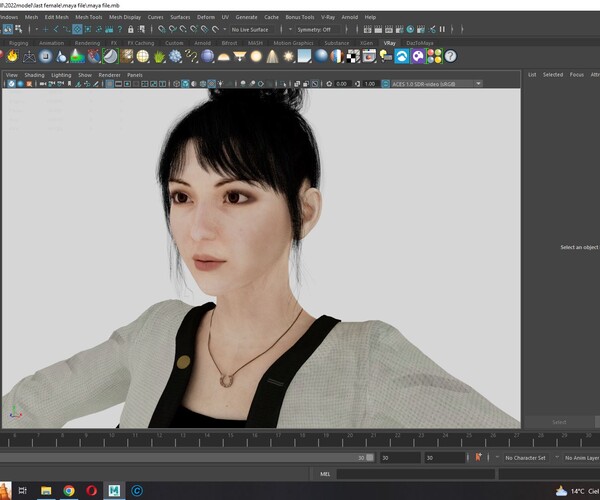Click the globe grid wireframe sphere shelf icon

coord(143,56)
